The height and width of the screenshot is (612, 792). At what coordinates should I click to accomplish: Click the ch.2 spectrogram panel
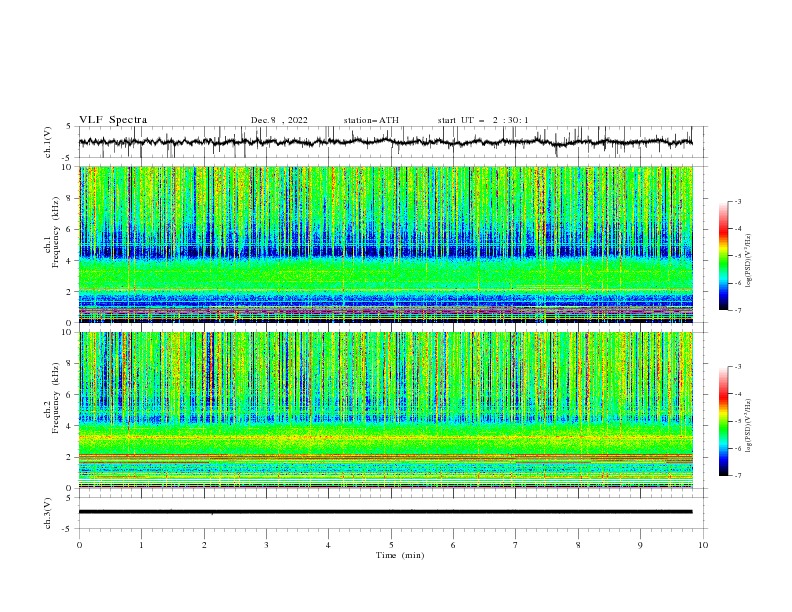pos(386,410)
